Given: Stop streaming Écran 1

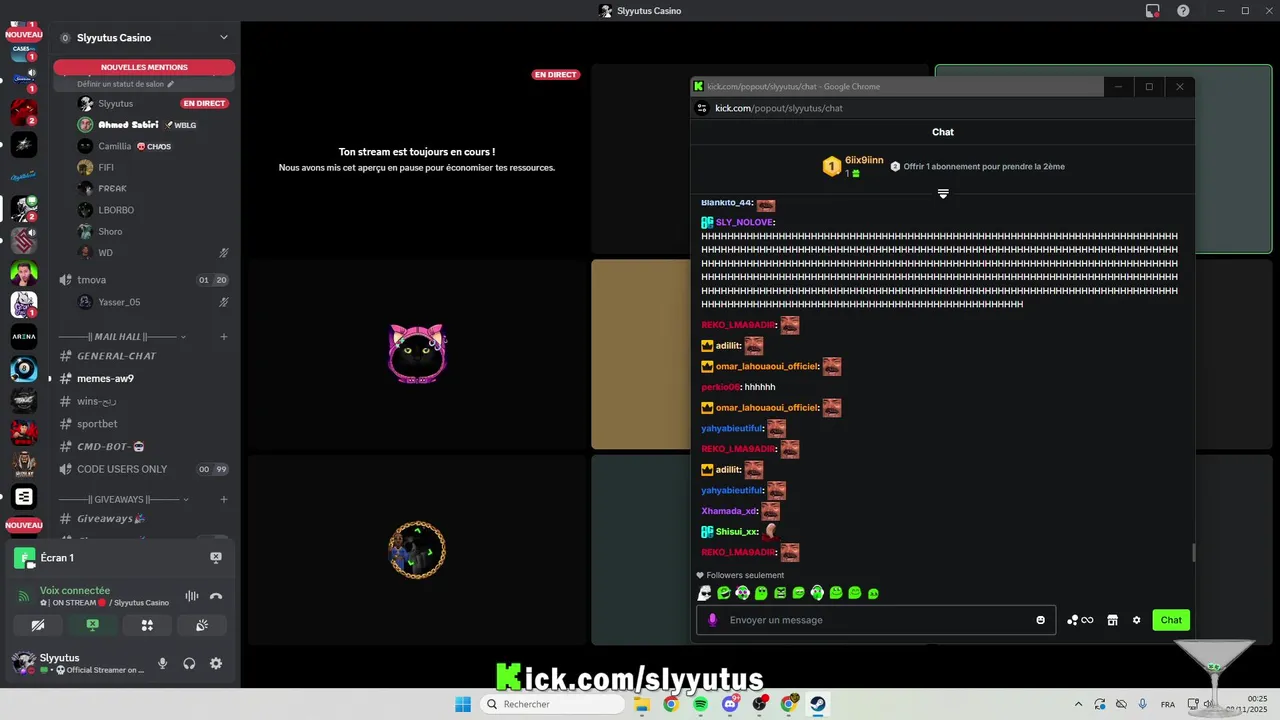Looking at the screenshot, I should tap(216, 557).
